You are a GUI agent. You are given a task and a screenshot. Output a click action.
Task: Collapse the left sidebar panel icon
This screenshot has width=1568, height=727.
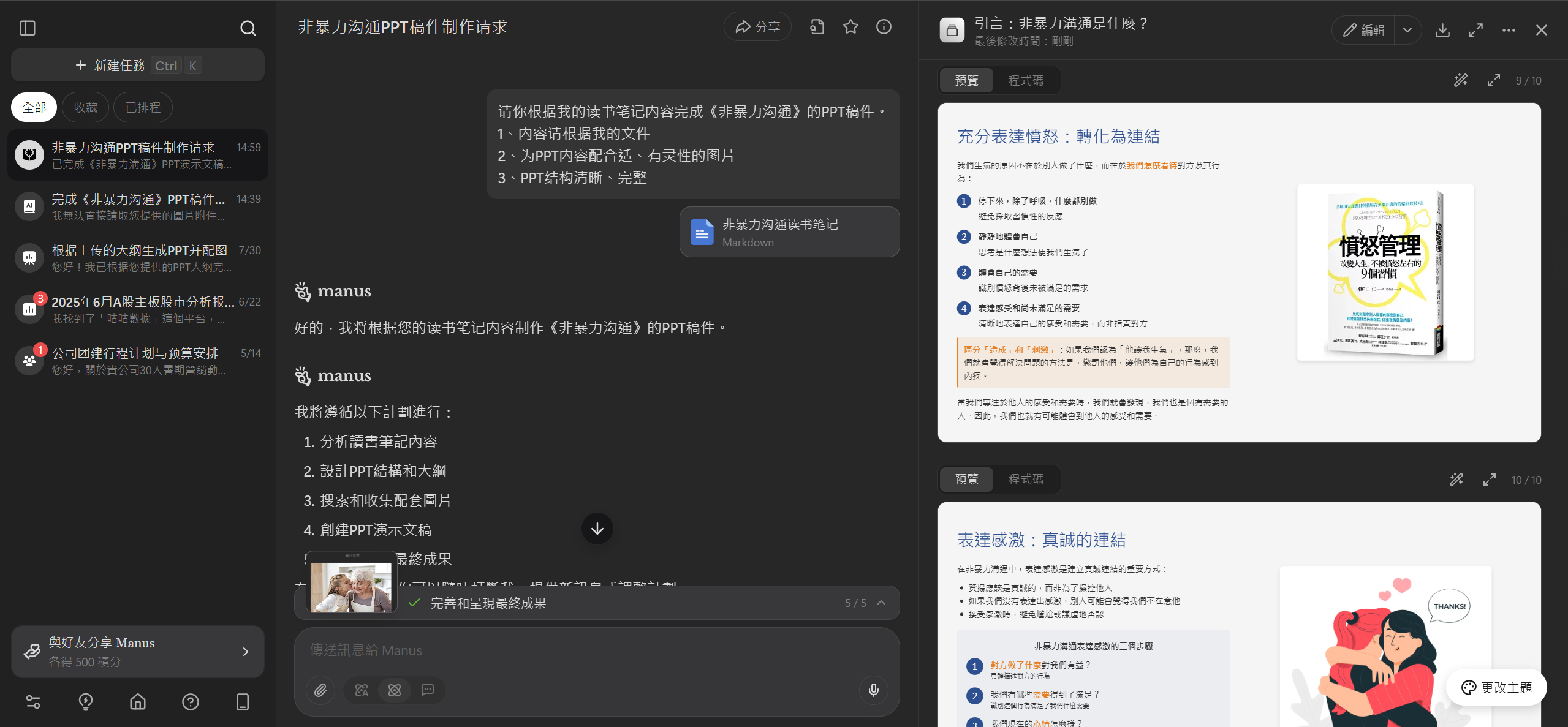pos(28,28)
